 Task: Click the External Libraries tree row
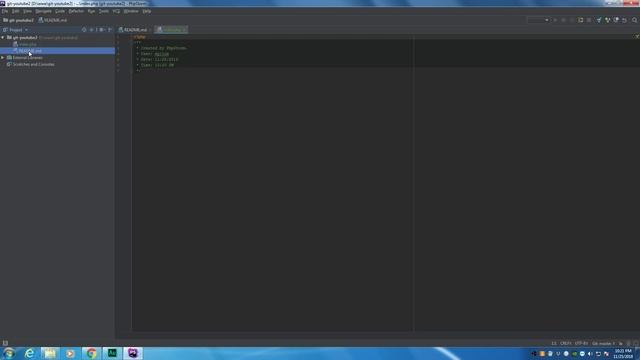[57, 58]
